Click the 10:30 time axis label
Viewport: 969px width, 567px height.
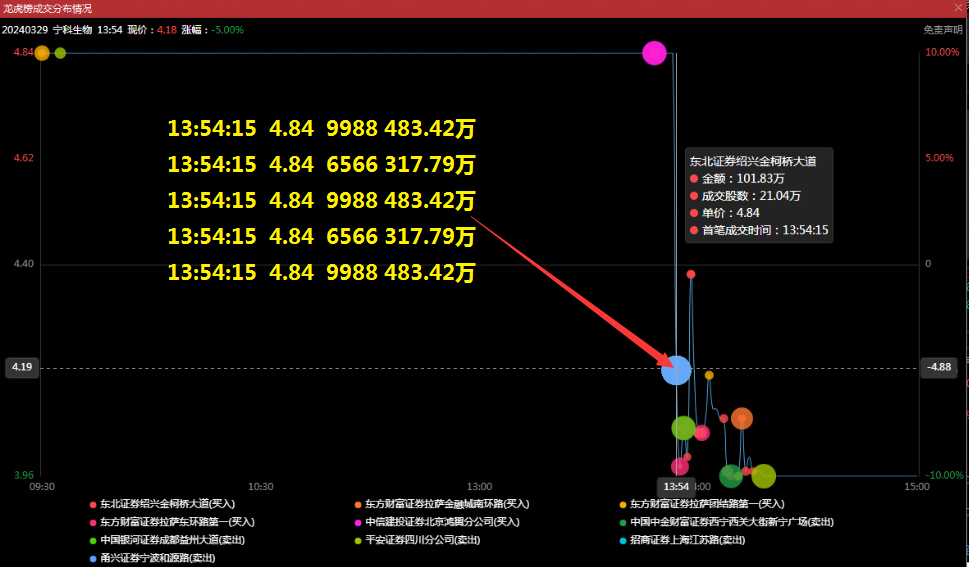pos(261,487)
